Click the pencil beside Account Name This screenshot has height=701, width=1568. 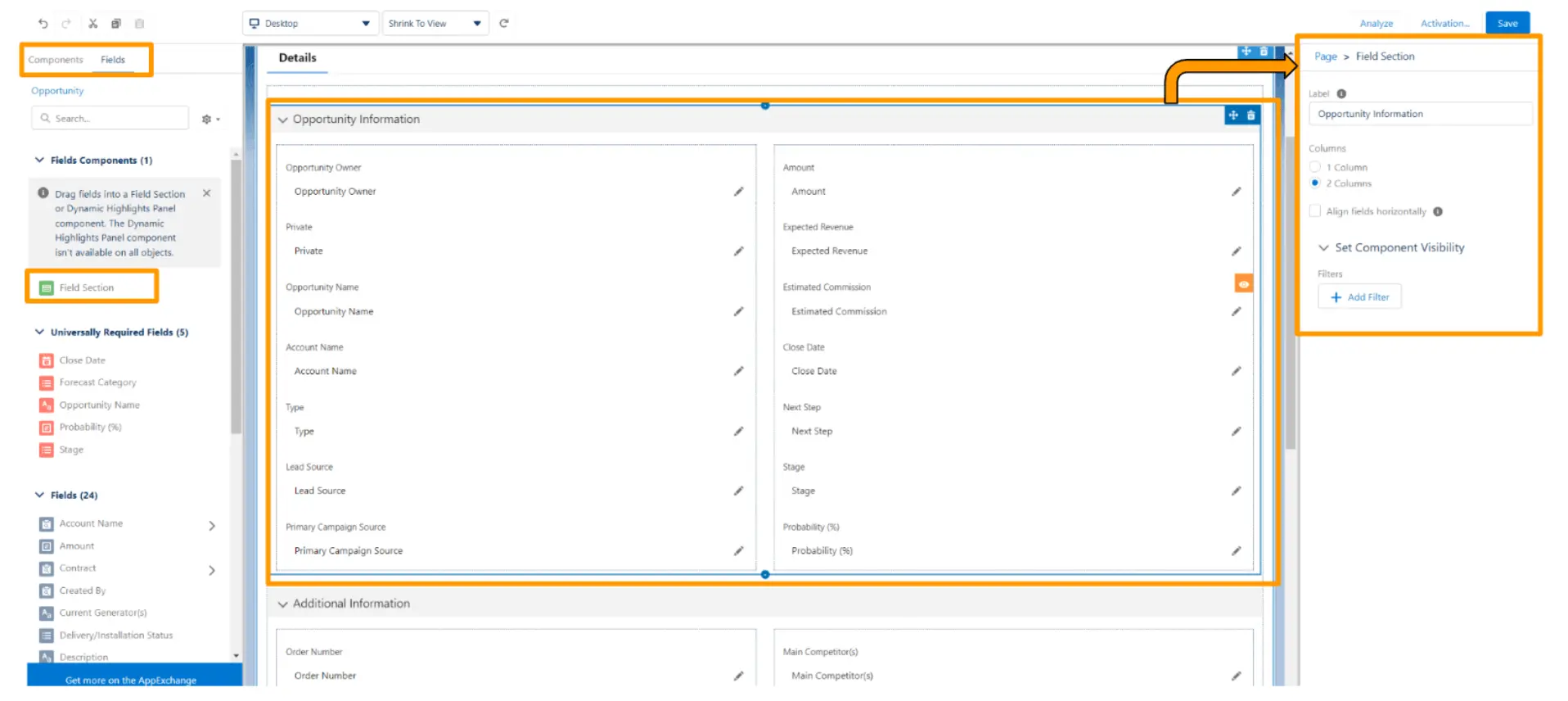click(738, 371)
